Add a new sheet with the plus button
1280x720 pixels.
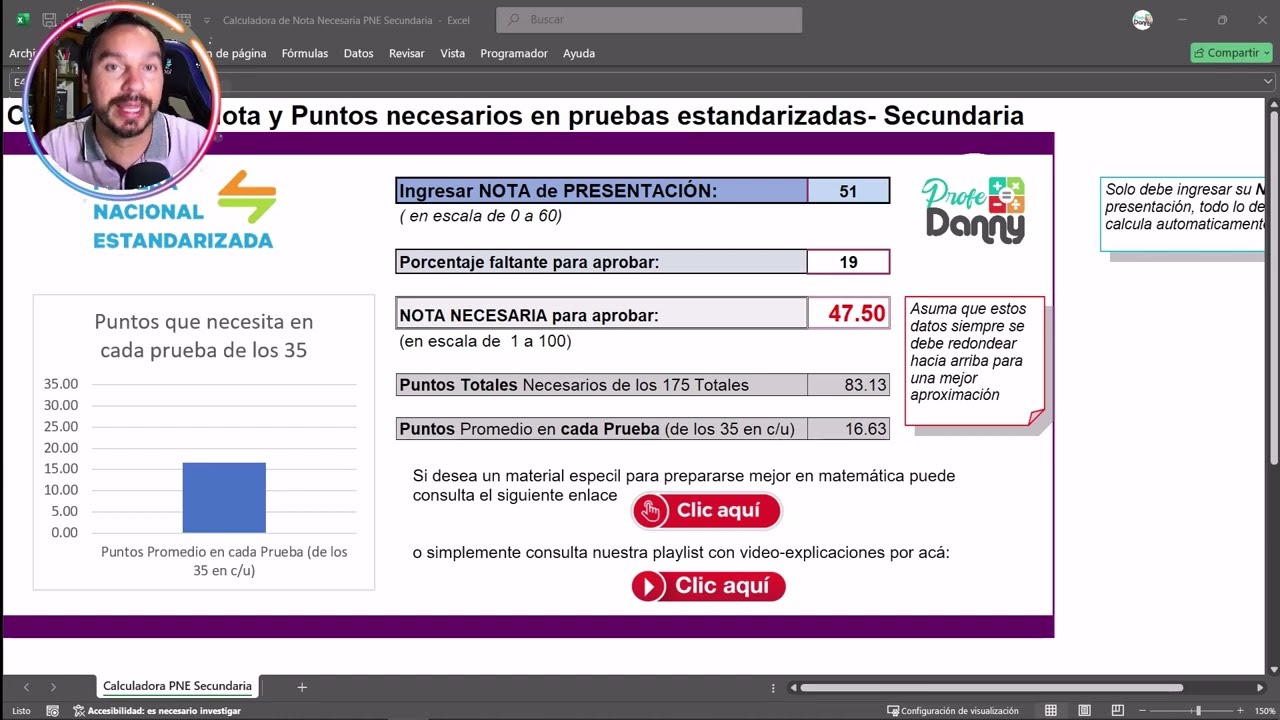click(x=302, y=687)
